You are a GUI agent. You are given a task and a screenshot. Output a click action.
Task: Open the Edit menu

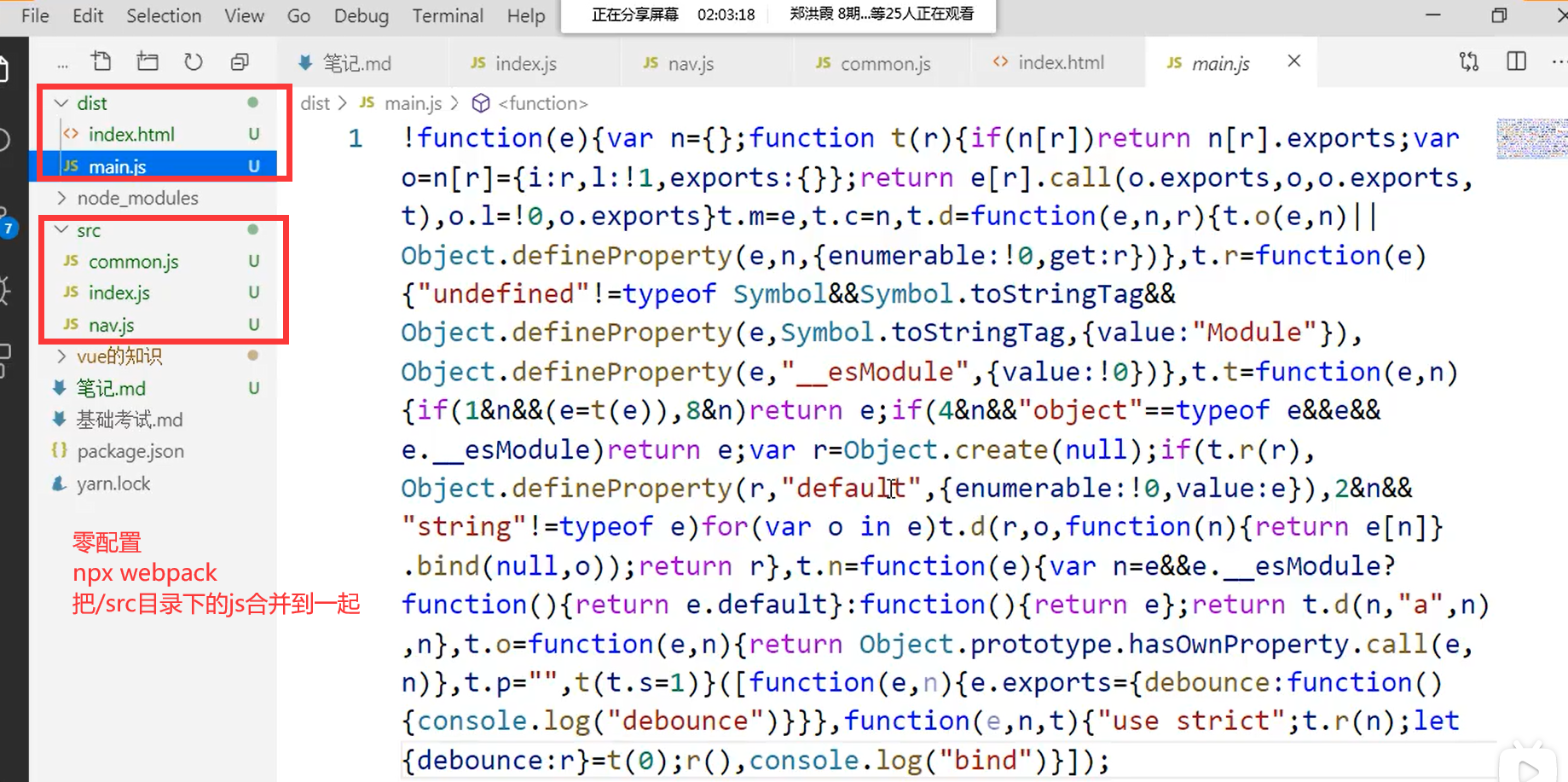point(88,15)
